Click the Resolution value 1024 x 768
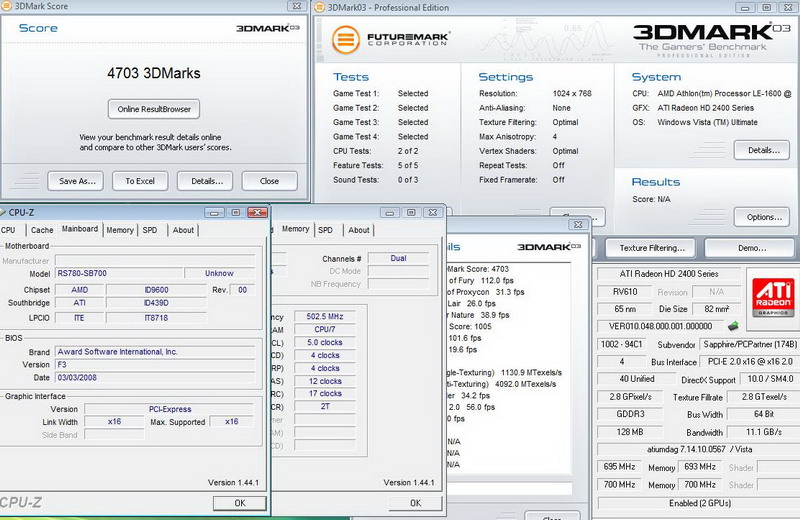800x520 pixels. (572, 93)
